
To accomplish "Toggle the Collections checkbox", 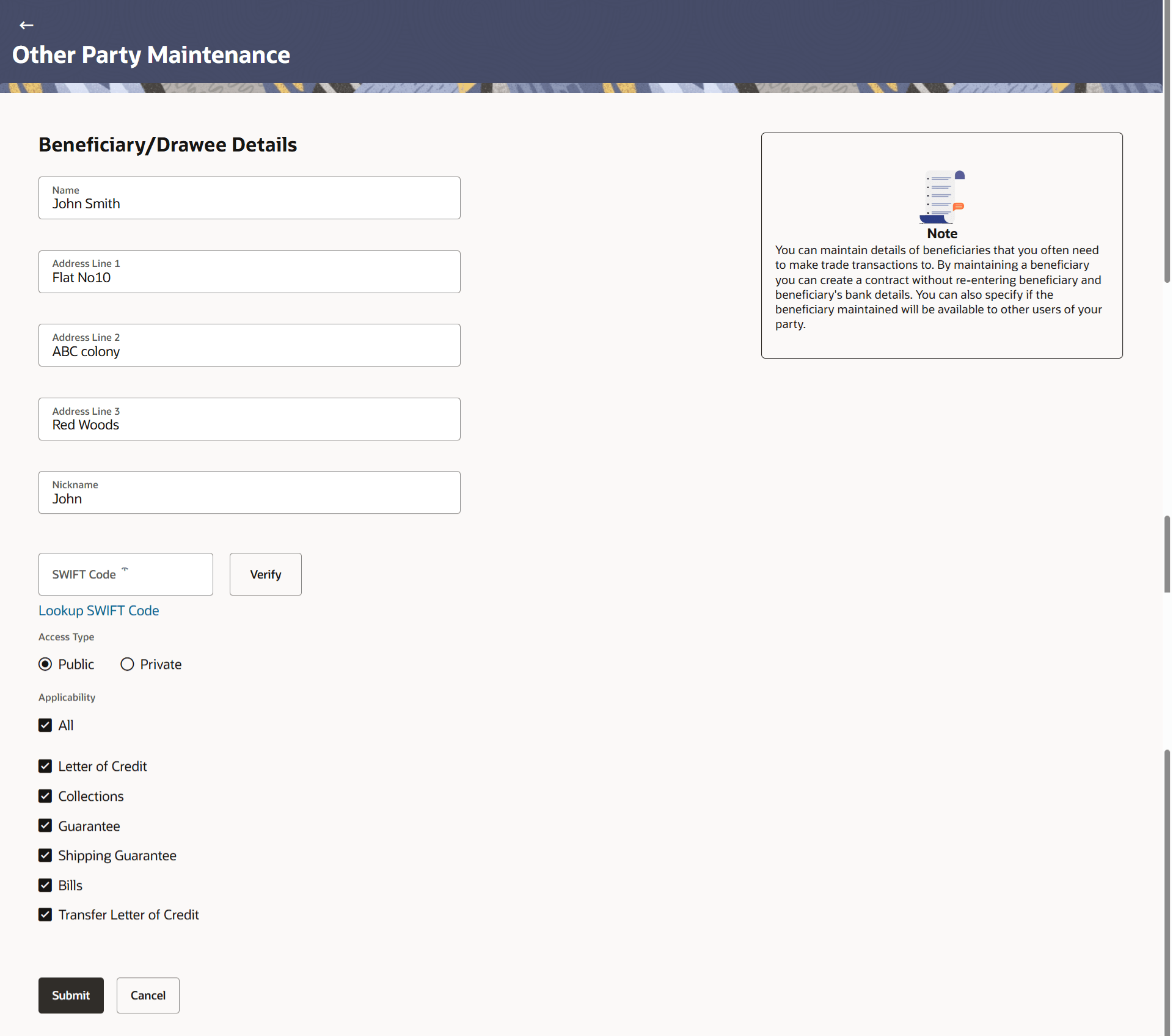I will pos(45,796).
